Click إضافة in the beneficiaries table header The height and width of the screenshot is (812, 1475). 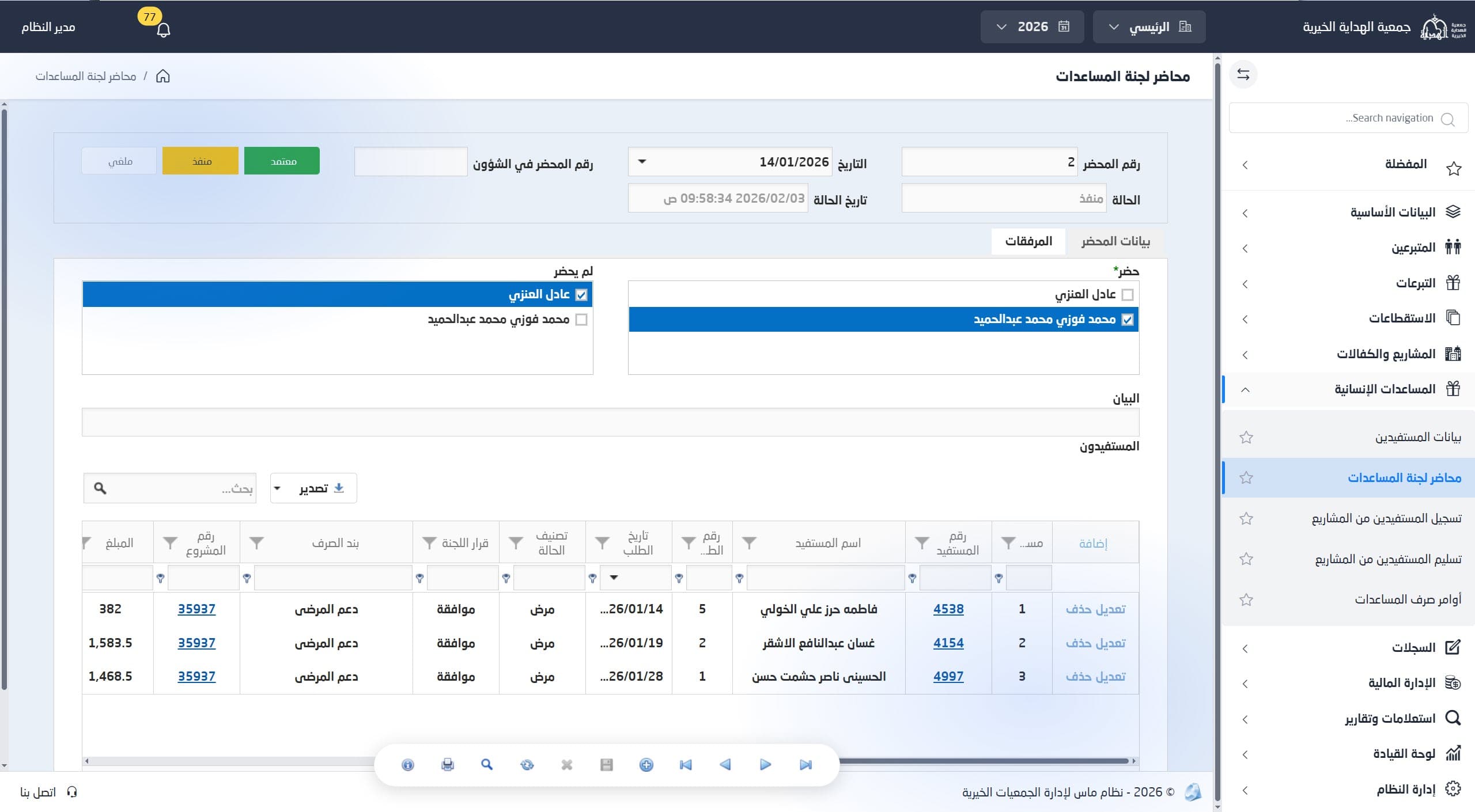(x=1093, y=543)
